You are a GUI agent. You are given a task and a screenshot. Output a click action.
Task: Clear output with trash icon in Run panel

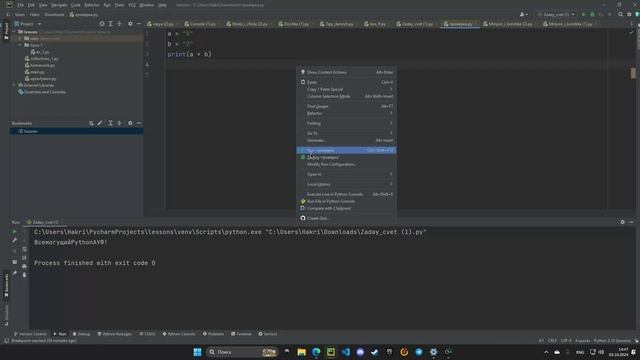(x=24, y=275)
